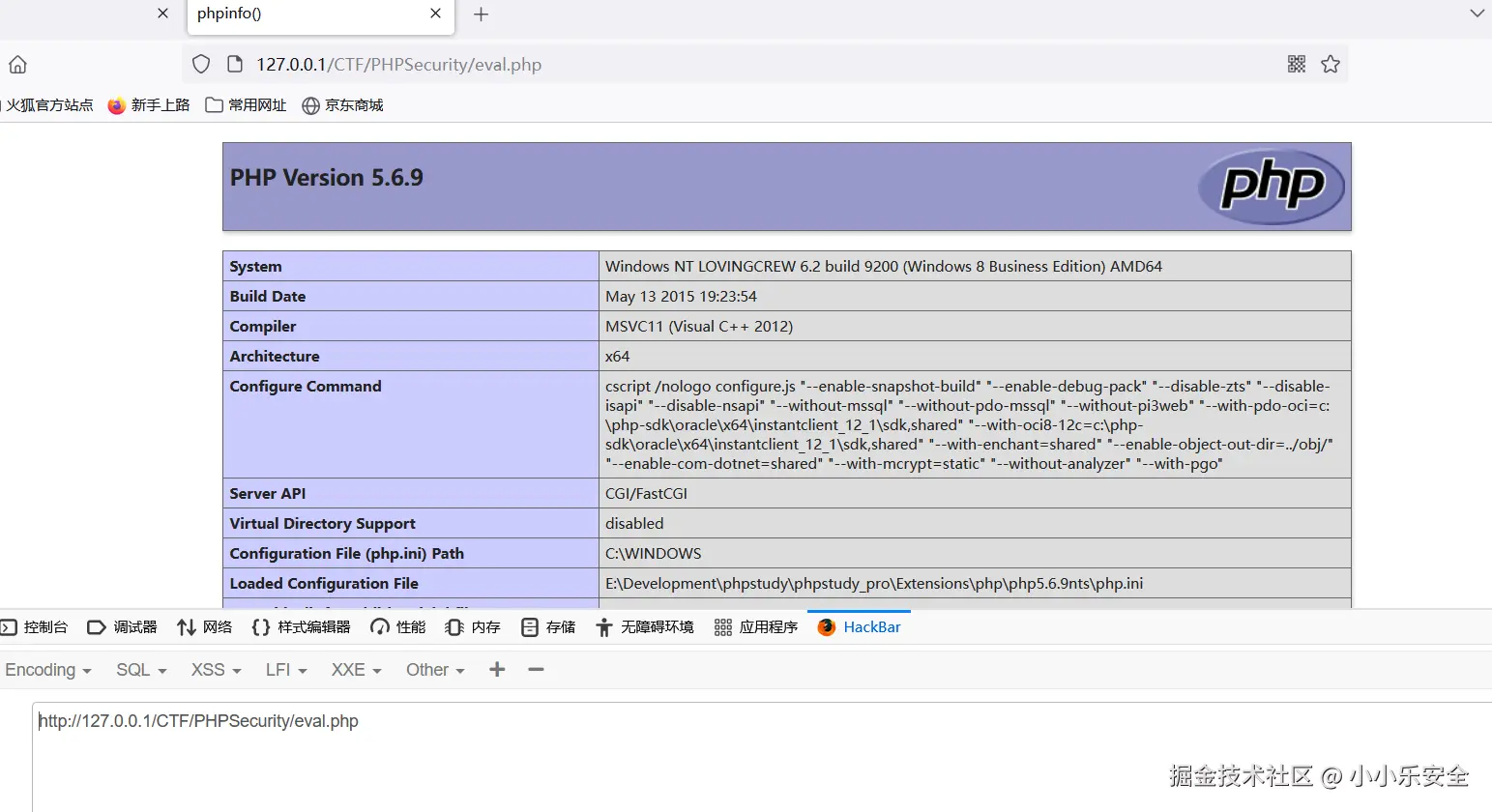Screen dimensions: 1492x812
Task: Click the Firefox home icon
Action: coord(17,65)
